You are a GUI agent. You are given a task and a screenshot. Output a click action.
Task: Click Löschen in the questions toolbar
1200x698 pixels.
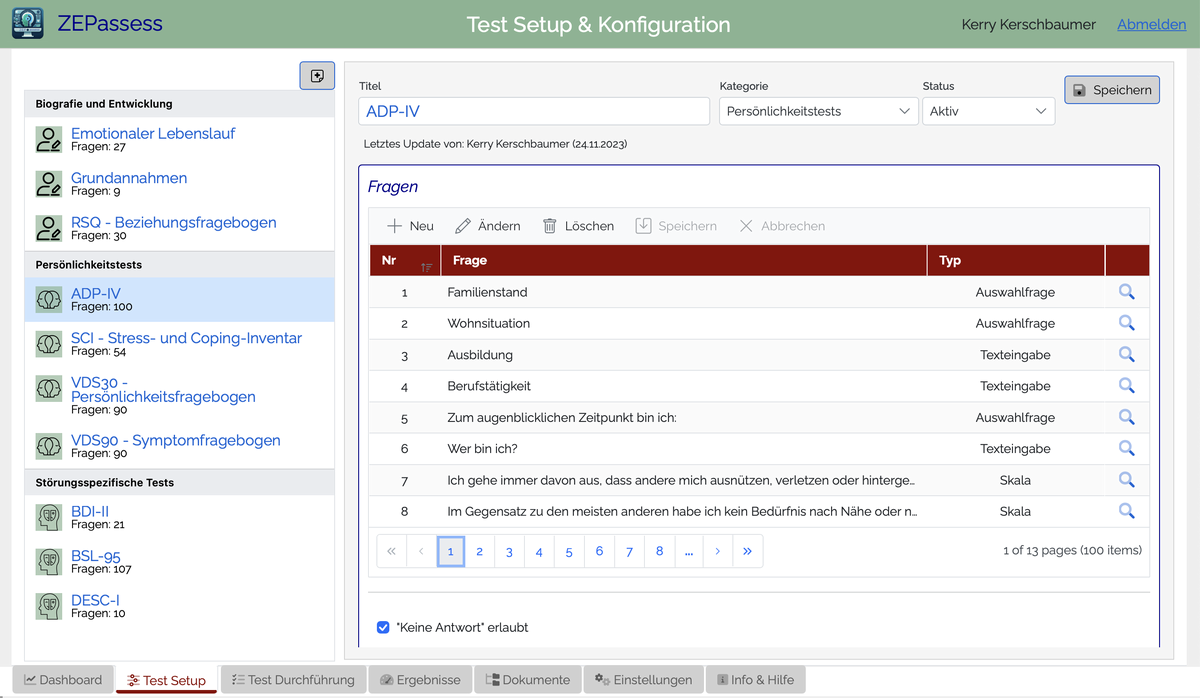tap(578, 226)
